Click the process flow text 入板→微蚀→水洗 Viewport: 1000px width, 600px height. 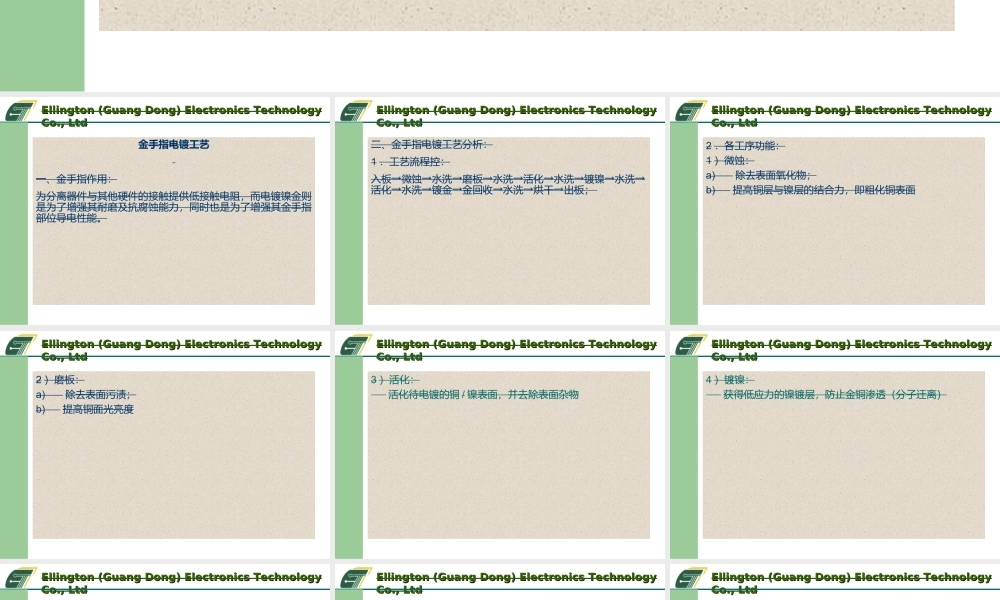click(x=508, y=184)
